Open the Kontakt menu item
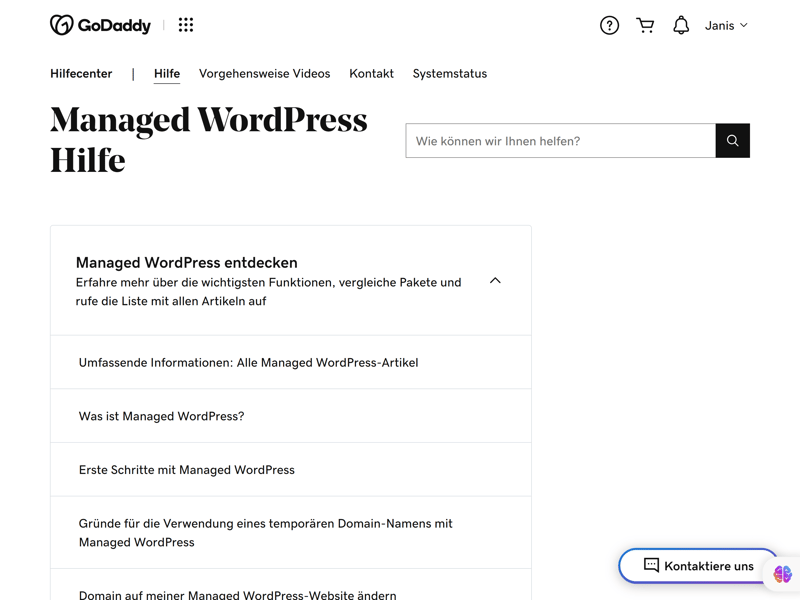 [371, 74]
